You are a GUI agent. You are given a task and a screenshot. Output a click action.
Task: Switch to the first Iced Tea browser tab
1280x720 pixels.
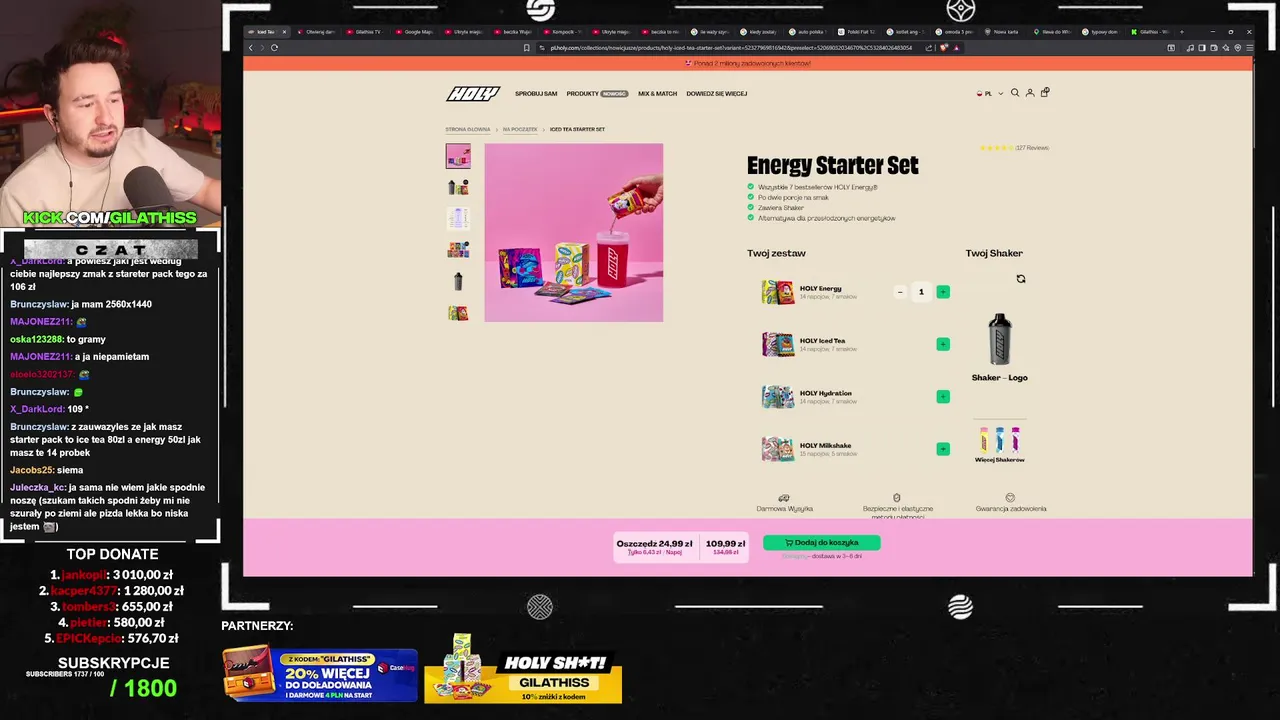click(x=267, y=32)
